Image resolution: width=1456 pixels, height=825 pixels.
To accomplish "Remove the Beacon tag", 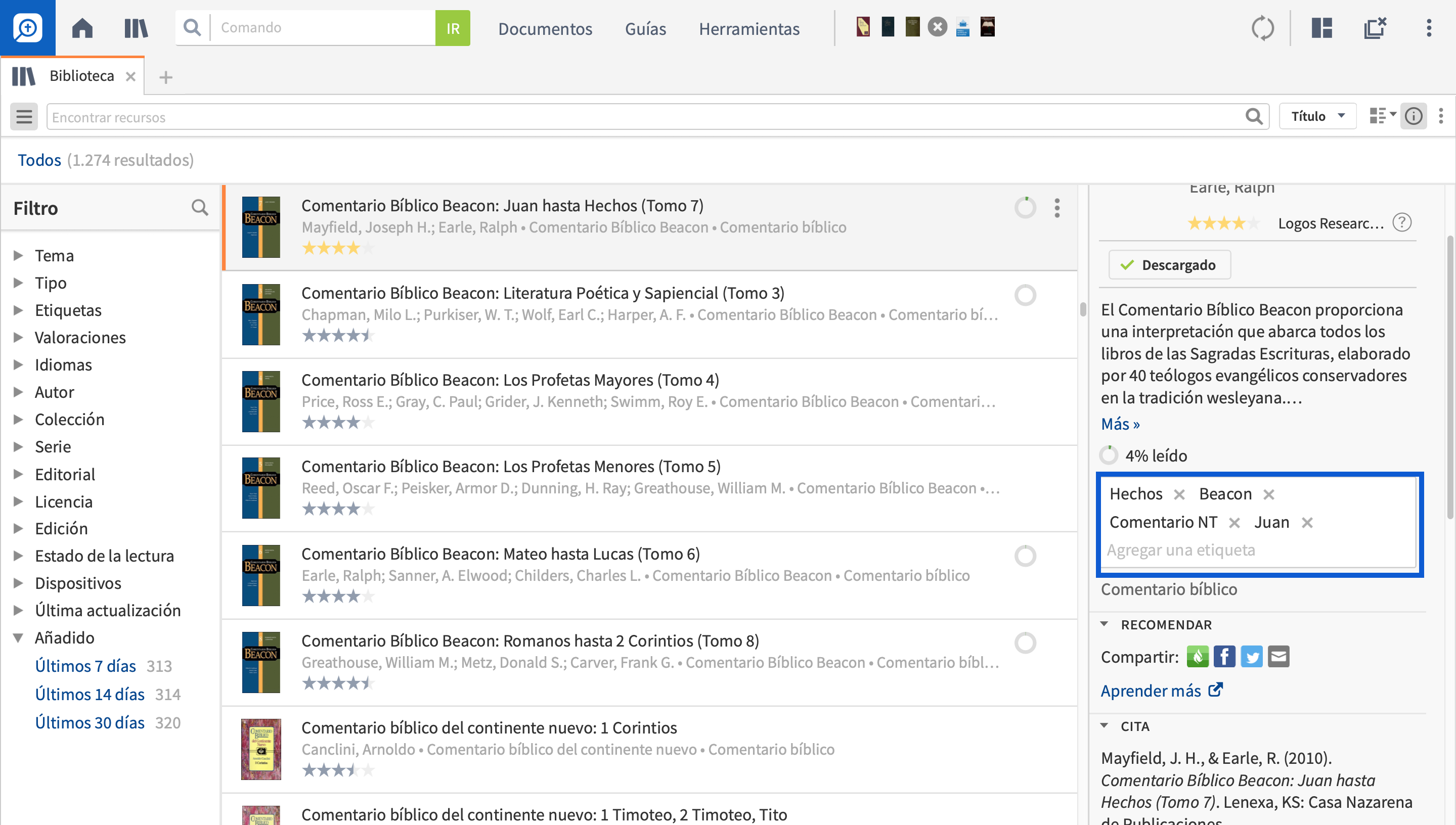I will pos(1268,494).
